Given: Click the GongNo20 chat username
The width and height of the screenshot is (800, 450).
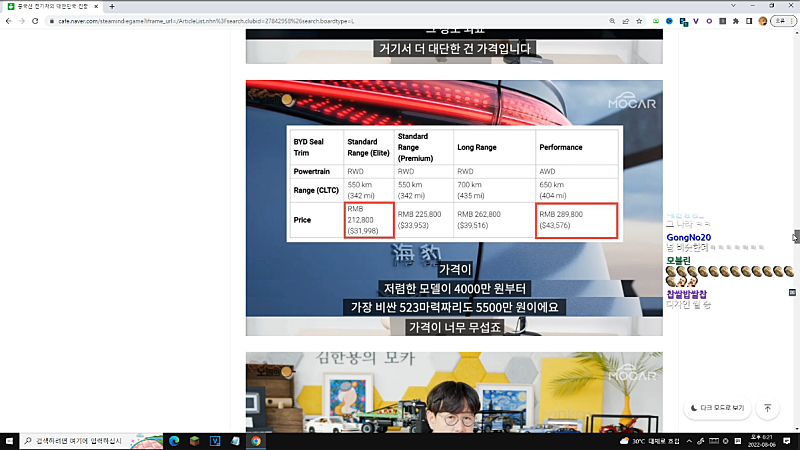Looking at the screenshot, I should 688,237.
